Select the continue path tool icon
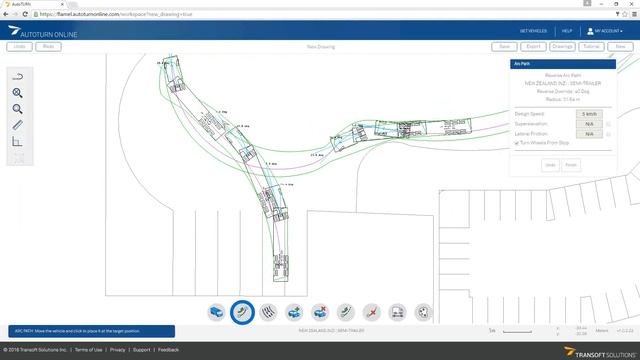The height and width of the screenshot is (360, 640). (346, 313)
